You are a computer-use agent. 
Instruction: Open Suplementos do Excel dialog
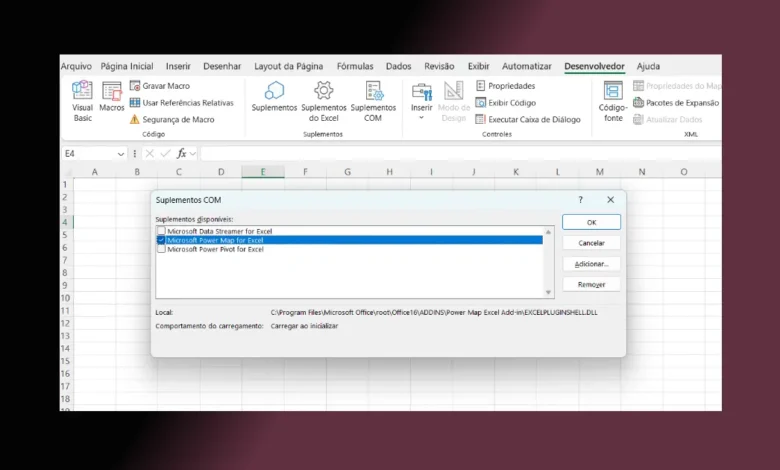[x=324, y=101]
